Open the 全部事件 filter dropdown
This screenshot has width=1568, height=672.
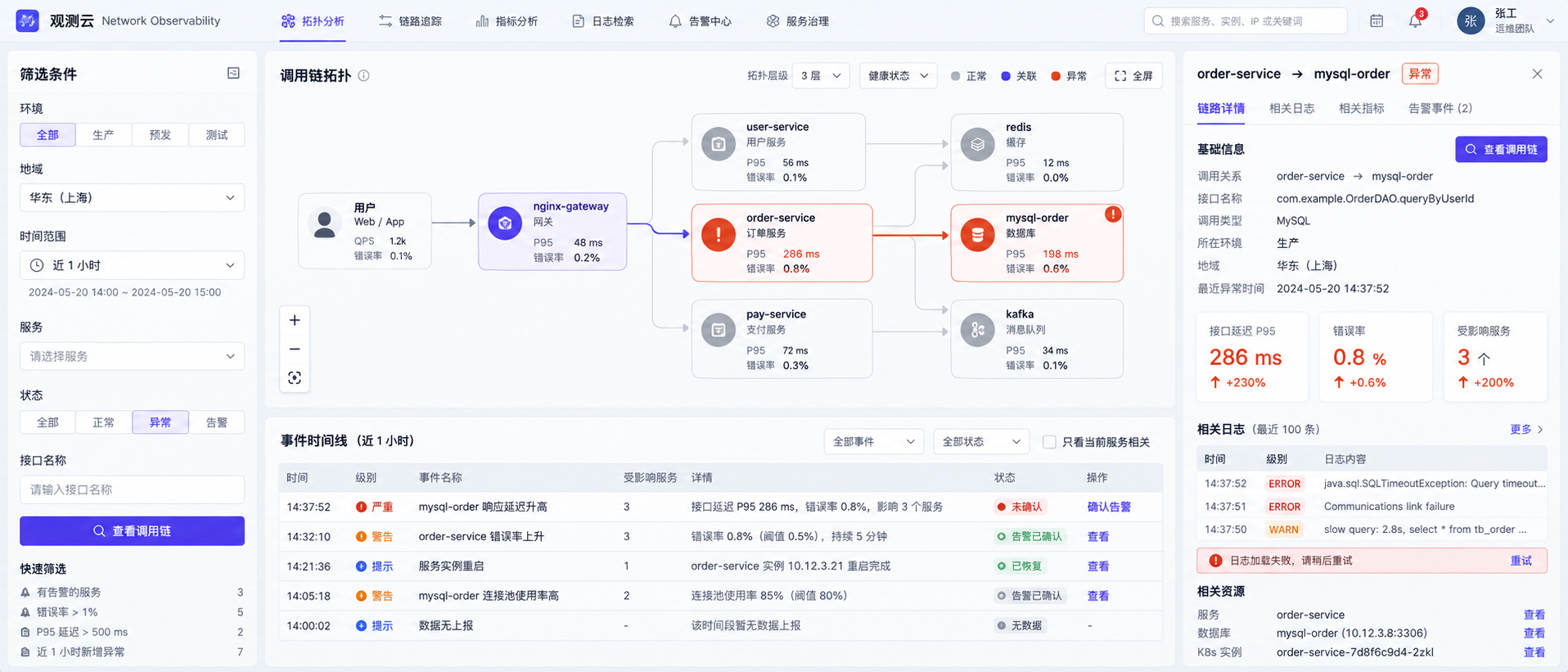(873, 442)
